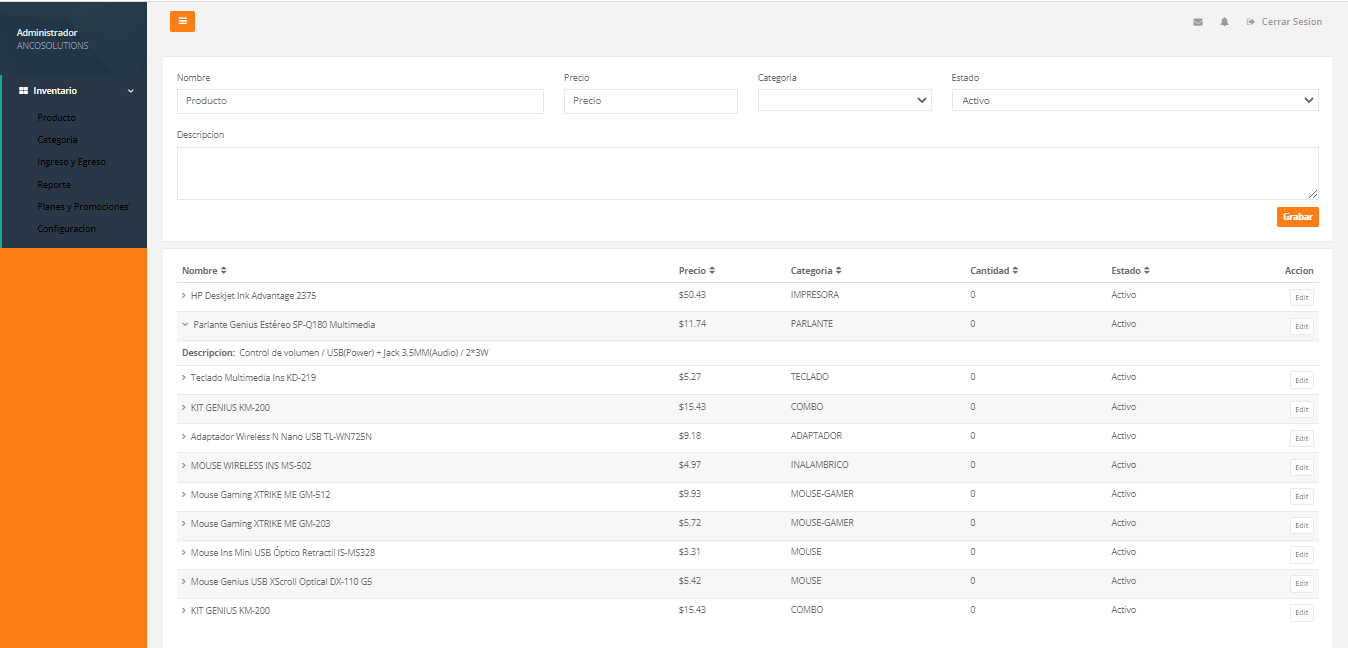Screen dimensions: 1348x648
Task: Collapse the Parlante Genius Estéreo SP-Q180 row
Action: pos(185,325)
